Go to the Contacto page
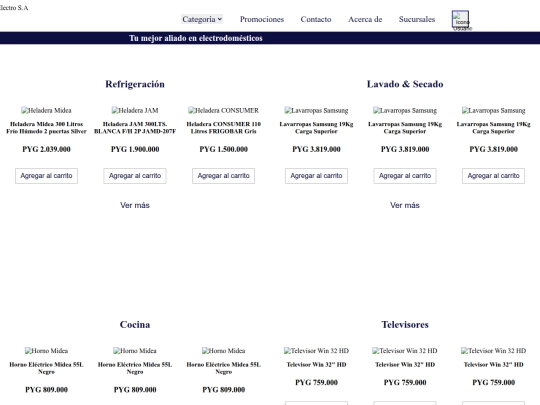Image resolution: width=540 pixels, height=405 pixels. [x=316, y=19]
